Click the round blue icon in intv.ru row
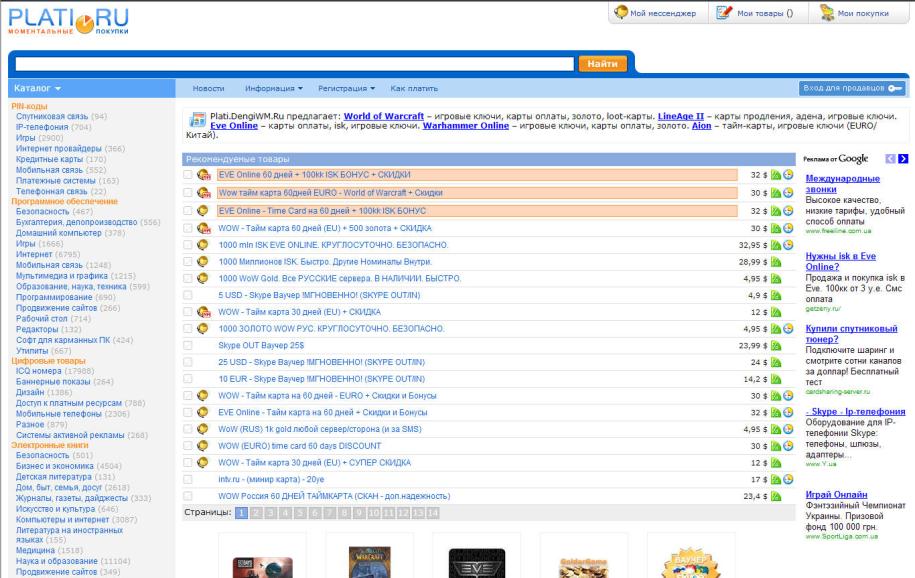 click(x=788, y=479)
